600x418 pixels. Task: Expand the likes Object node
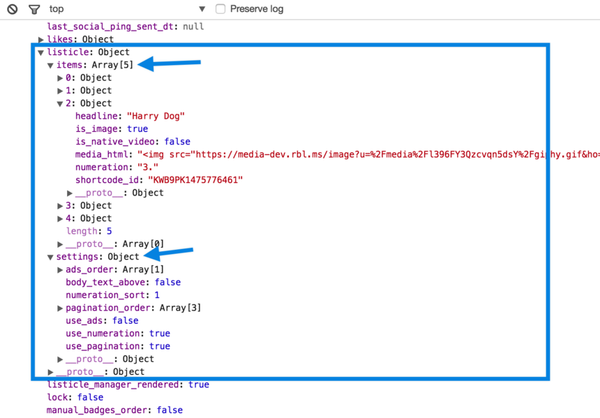tap(41, 38)
